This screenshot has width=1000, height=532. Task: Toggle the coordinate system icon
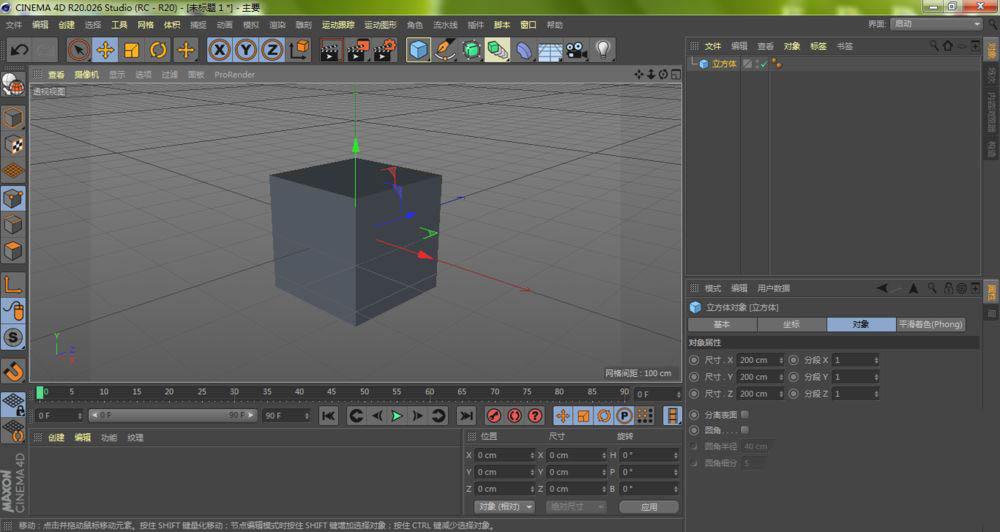click(x=299, y=50)
